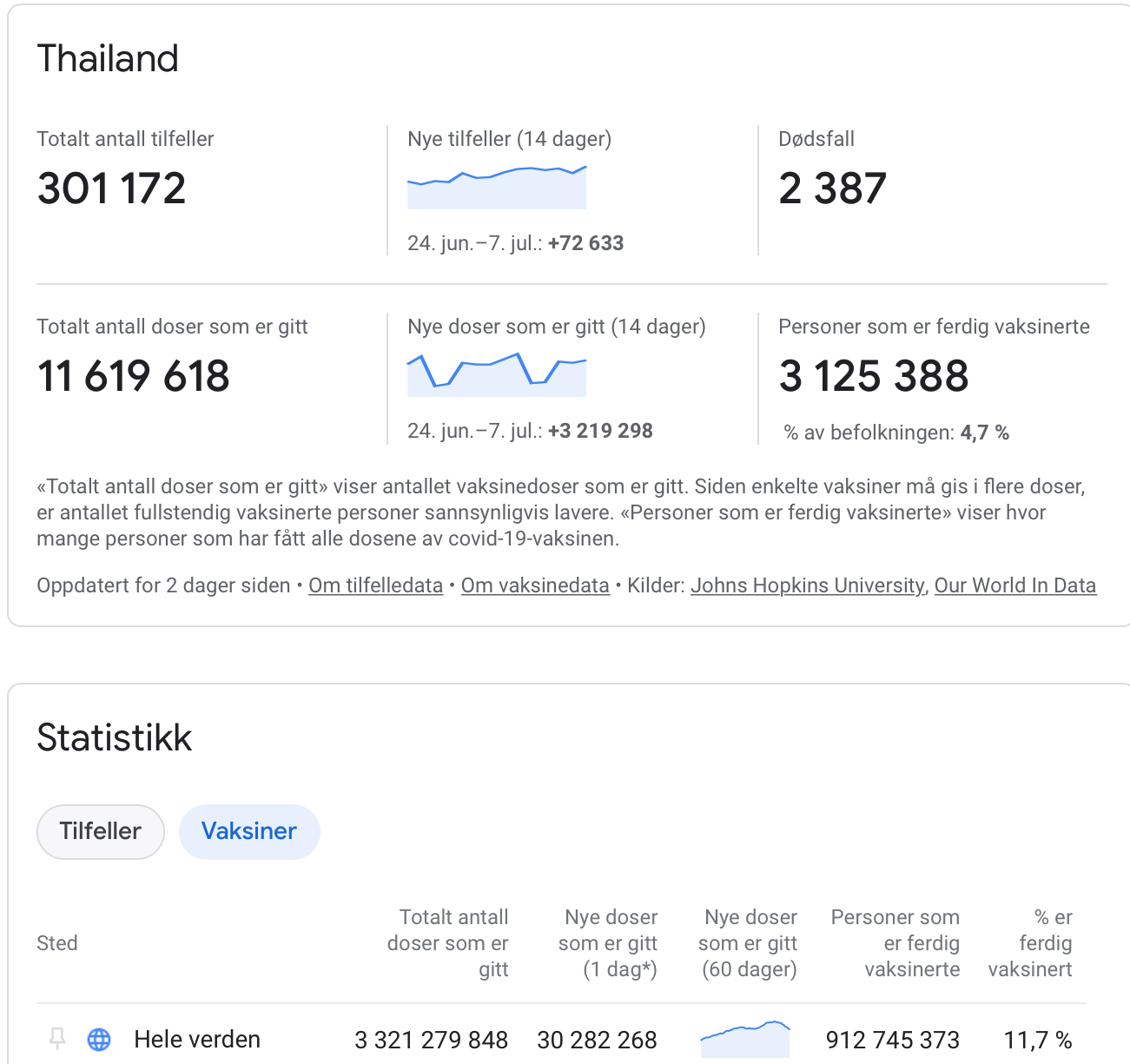
Task: Select the Vaksiner tab
Action: click(249, 831)
